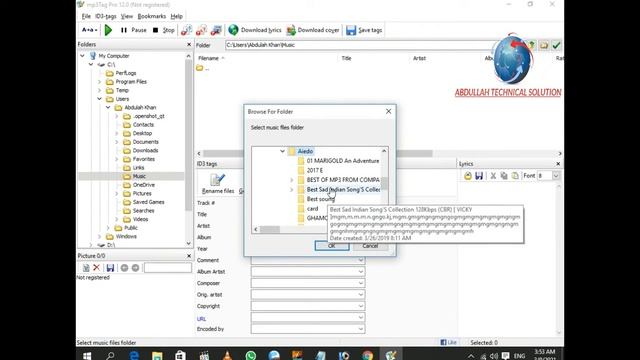
Task: Open the View menu
Action: (x=127, y=16)
